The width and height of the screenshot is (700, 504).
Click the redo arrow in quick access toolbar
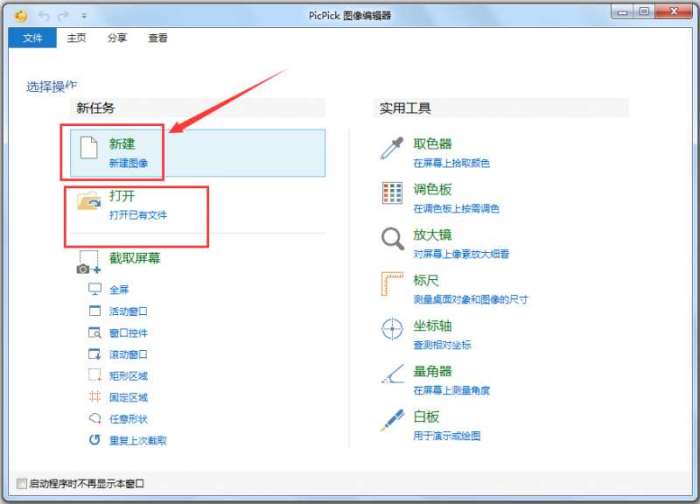pos(63,17)
